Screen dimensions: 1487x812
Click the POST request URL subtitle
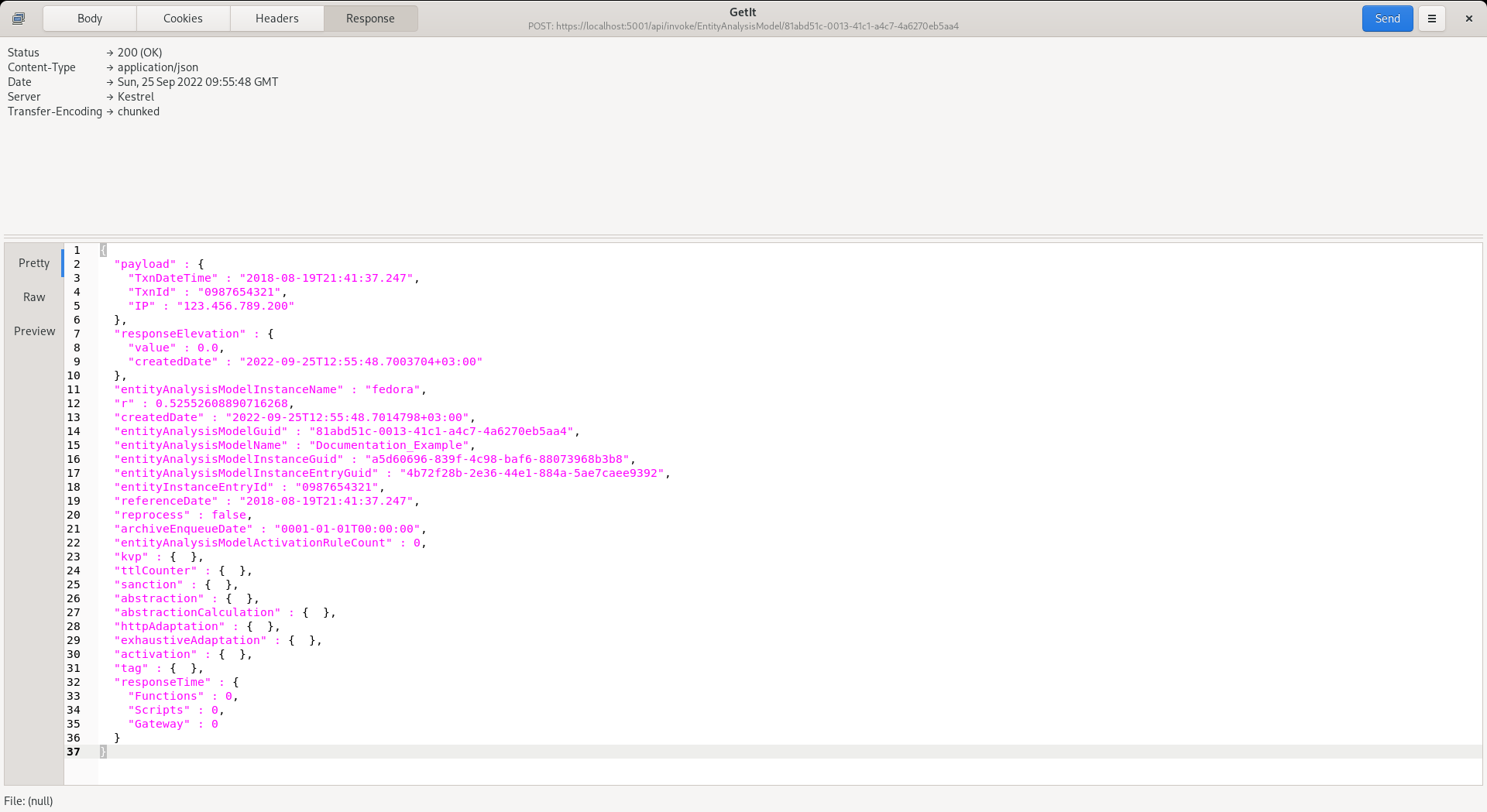point(743,26)
